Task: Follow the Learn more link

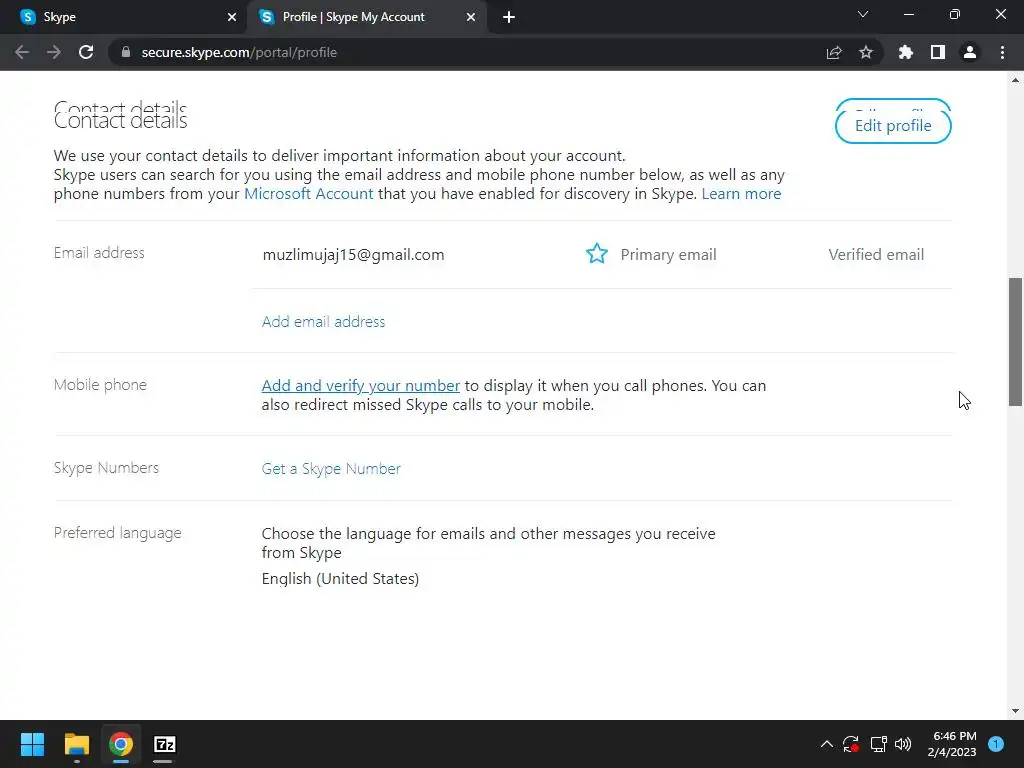Action: 741,194
